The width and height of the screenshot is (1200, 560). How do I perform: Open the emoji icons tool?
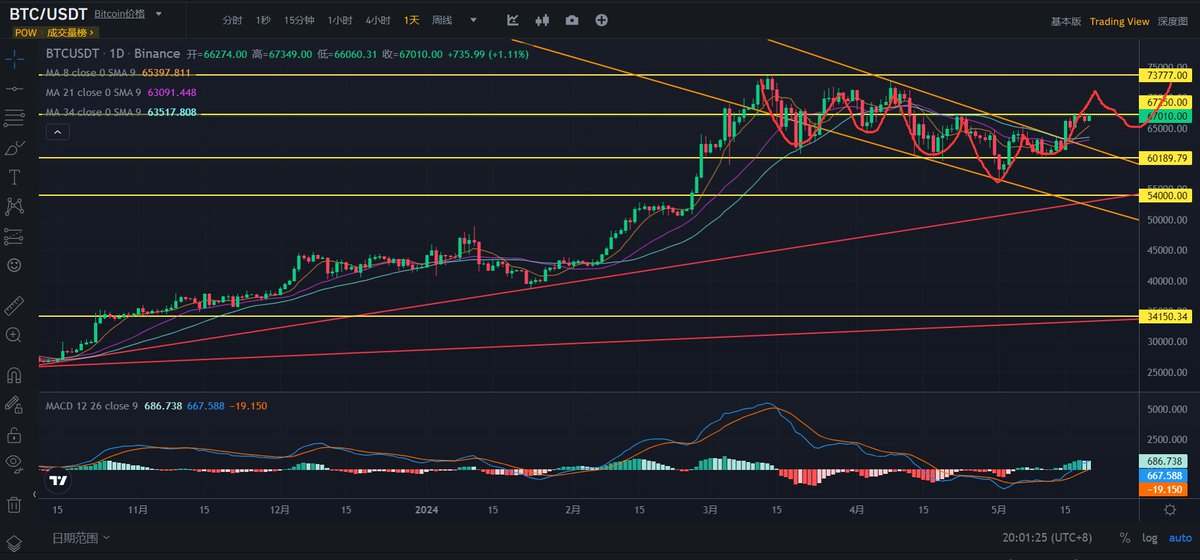[x=14, y=265]
